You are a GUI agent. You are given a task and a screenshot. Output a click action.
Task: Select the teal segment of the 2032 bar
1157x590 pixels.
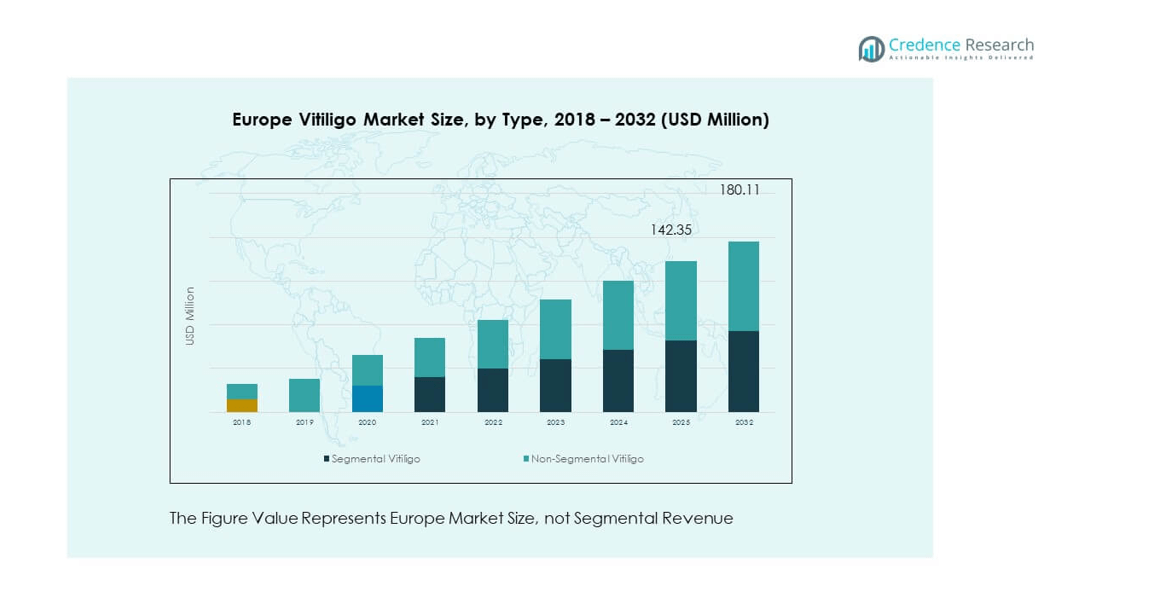(743, 286)
